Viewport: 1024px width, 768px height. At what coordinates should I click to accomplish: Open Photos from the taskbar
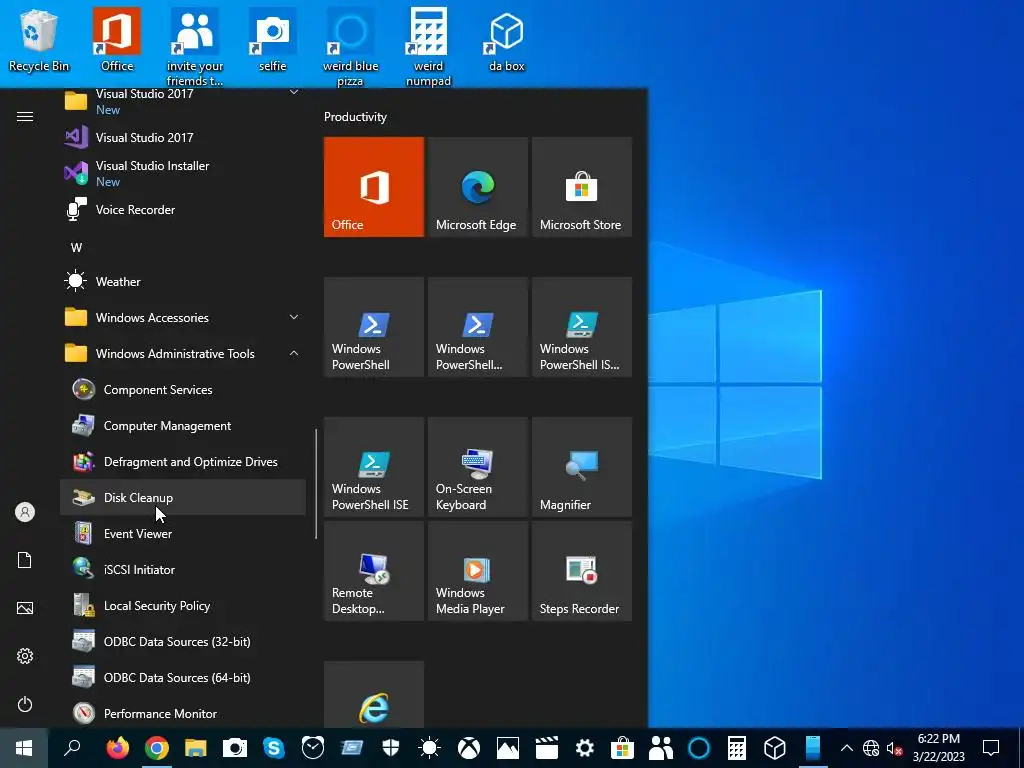507,748
